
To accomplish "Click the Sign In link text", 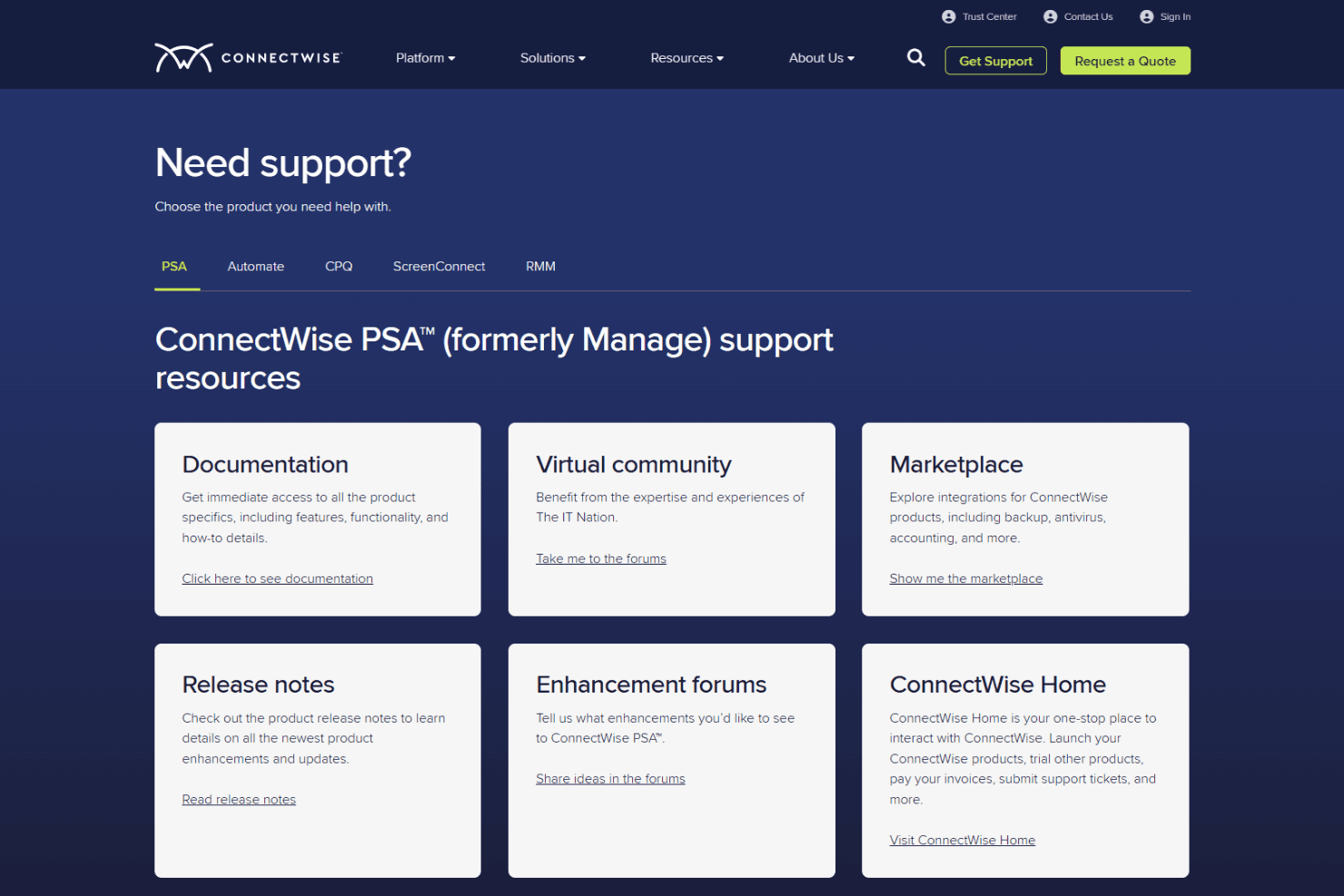I will (x=1175, y=16).
